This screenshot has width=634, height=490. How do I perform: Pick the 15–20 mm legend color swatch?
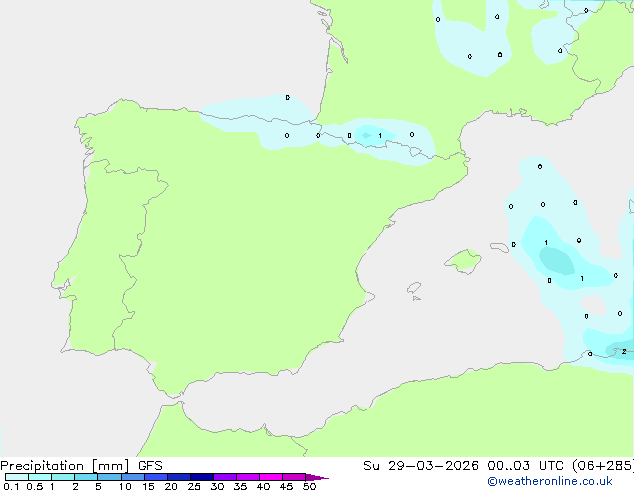coord(156,477)
